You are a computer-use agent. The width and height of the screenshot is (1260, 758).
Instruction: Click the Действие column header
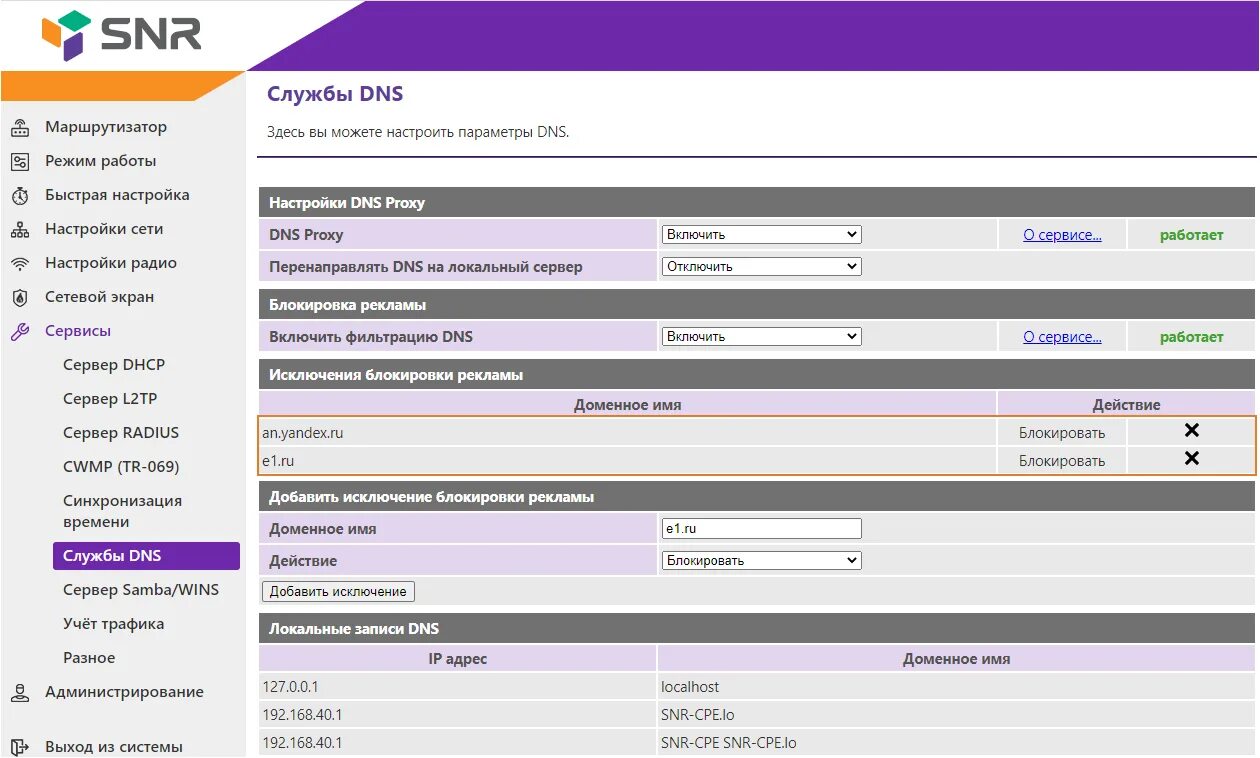click(x=1126, y=405)
